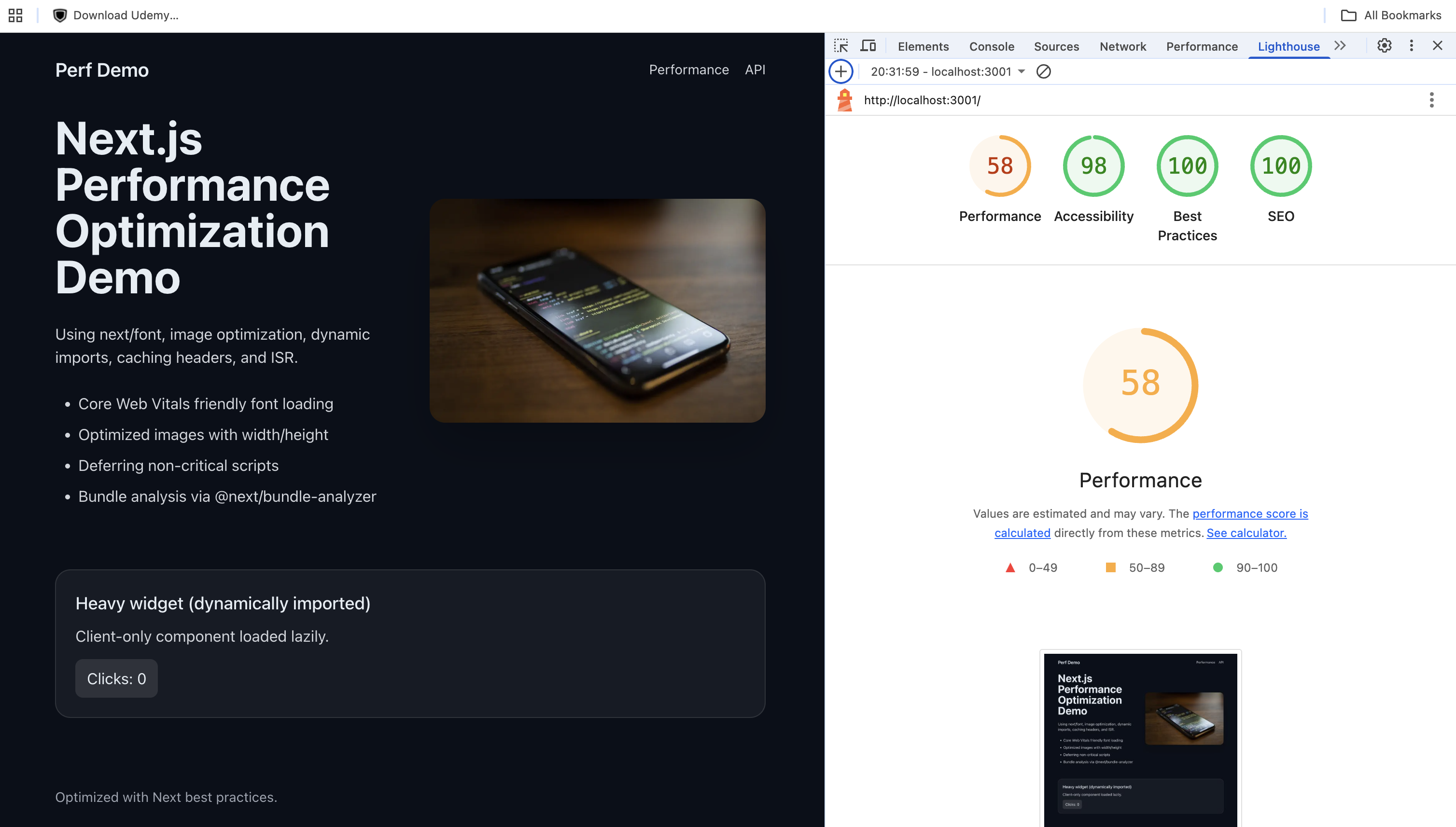Switch to the Sources tab
This screenshot has width=1456, height=827.
click(1056, 47)
